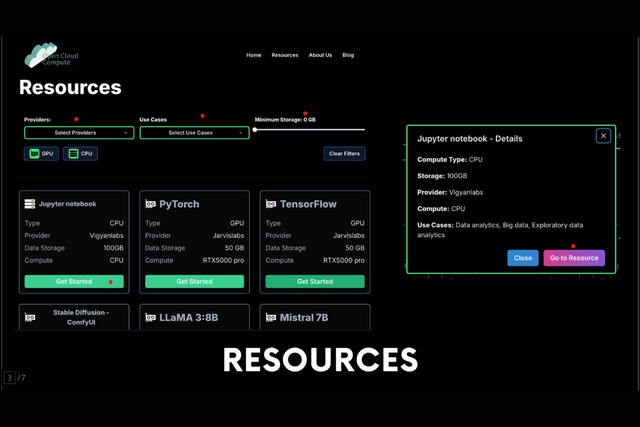Viewport: 640px width, 427px height.
Task: Click the PyTorch GPU card icon
Action: [x=151, y=204]
